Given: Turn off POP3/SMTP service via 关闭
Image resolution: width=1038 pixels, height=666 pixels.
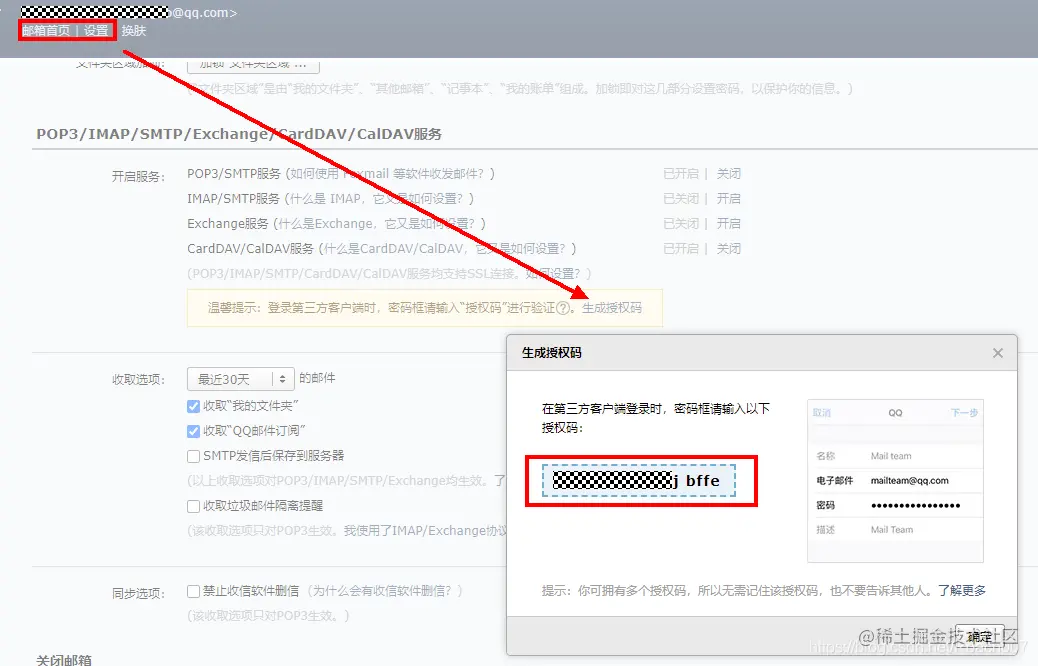Looking at the screenshot, I should (728, 173).
